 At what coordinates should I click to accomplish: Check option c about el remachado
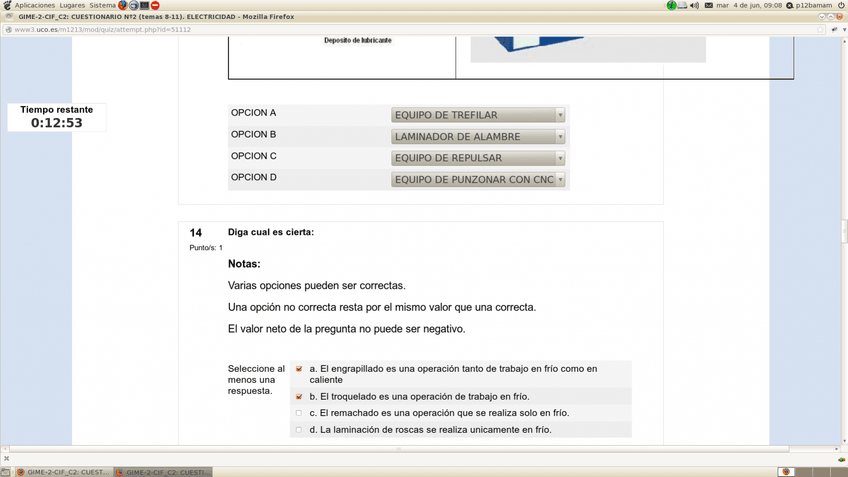click(299, 413)
